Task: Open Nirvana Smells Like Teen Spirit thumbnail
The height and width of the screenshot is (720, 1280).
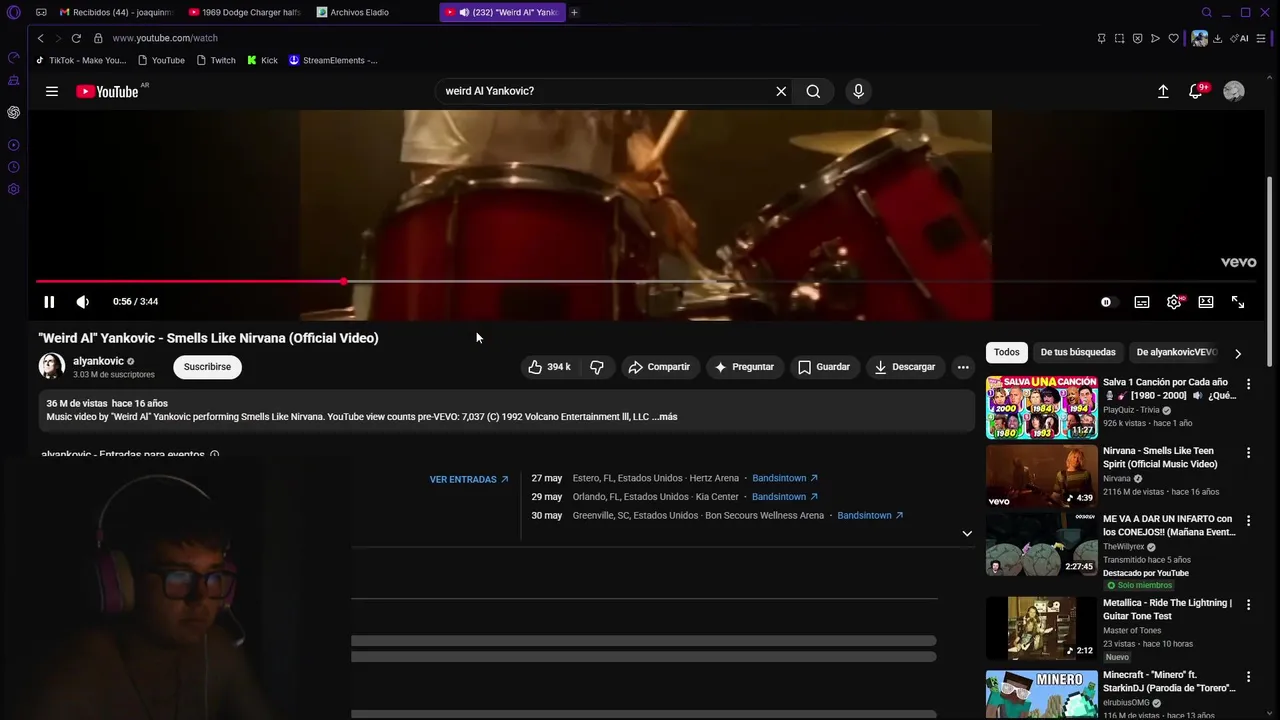Action: [x=1041, y=476]
